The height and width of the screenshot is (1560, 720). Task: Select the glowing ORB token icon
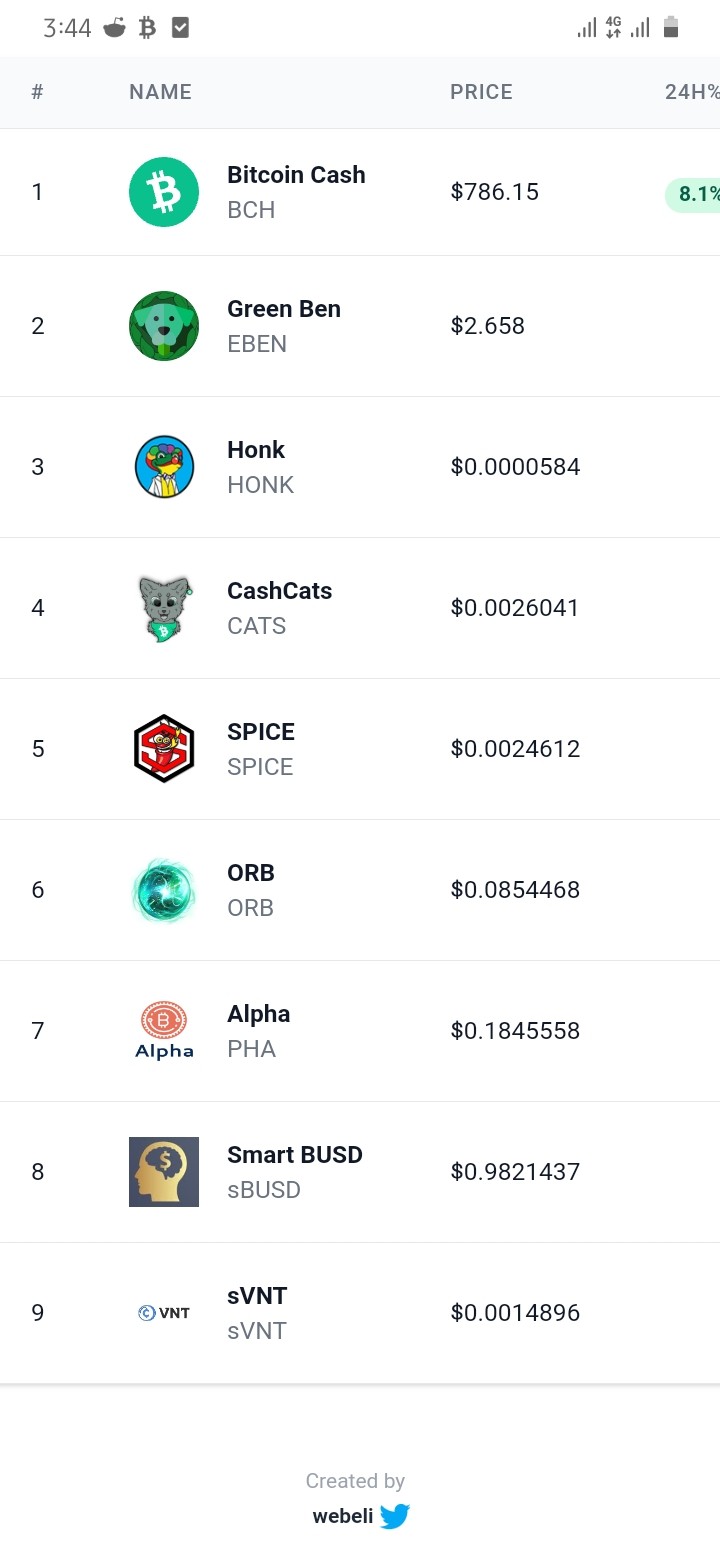164,890
